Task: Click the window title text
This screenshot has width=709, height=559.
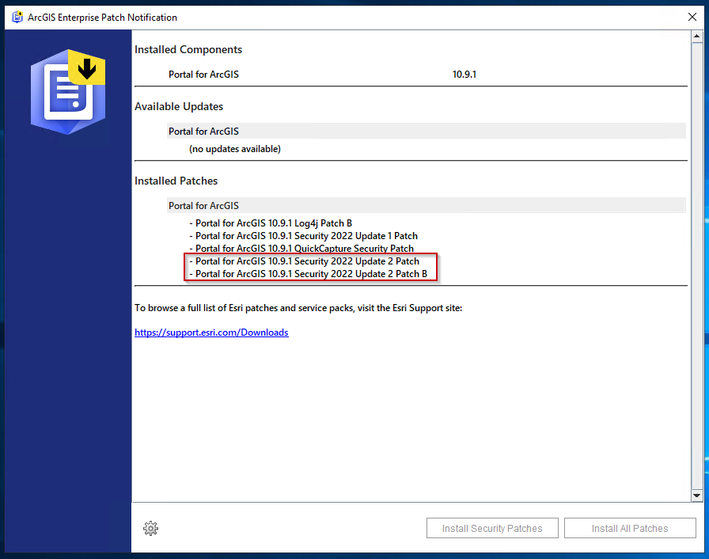Action: pyautogui.click(x=102, y=17)
